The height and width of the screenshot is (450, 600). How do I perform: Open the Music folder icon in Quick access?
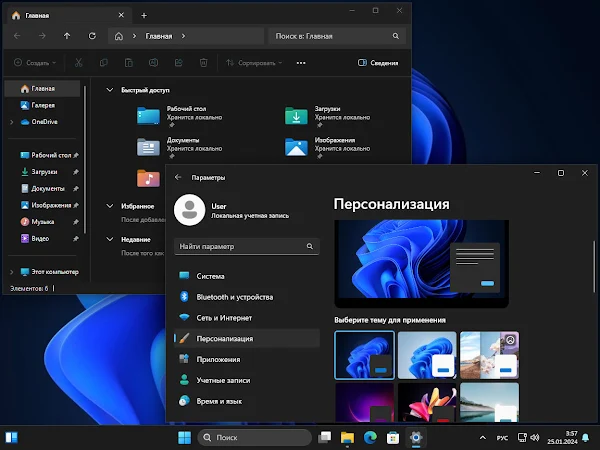[148, 178]
